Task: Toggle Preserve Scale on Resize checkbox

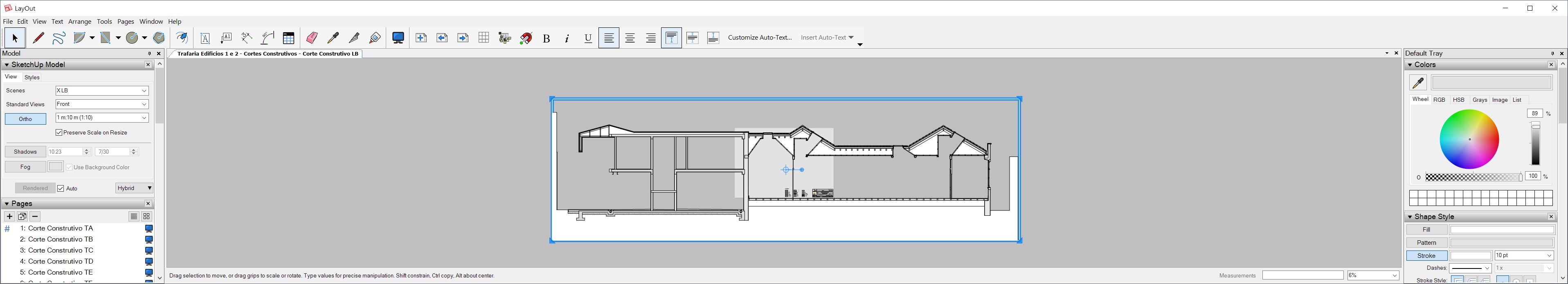Action: (59, 132)
